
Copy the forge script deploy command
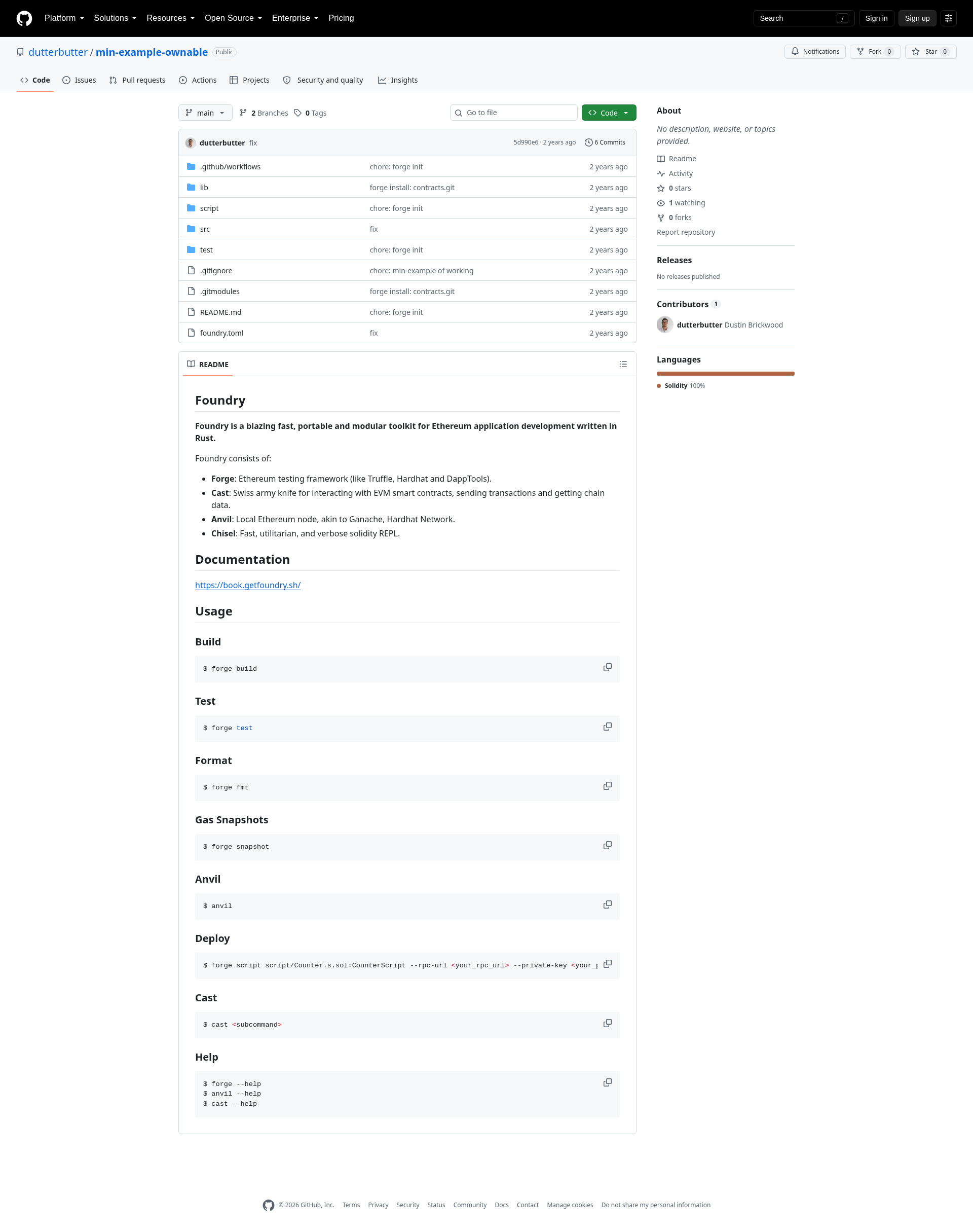(607, 964)
